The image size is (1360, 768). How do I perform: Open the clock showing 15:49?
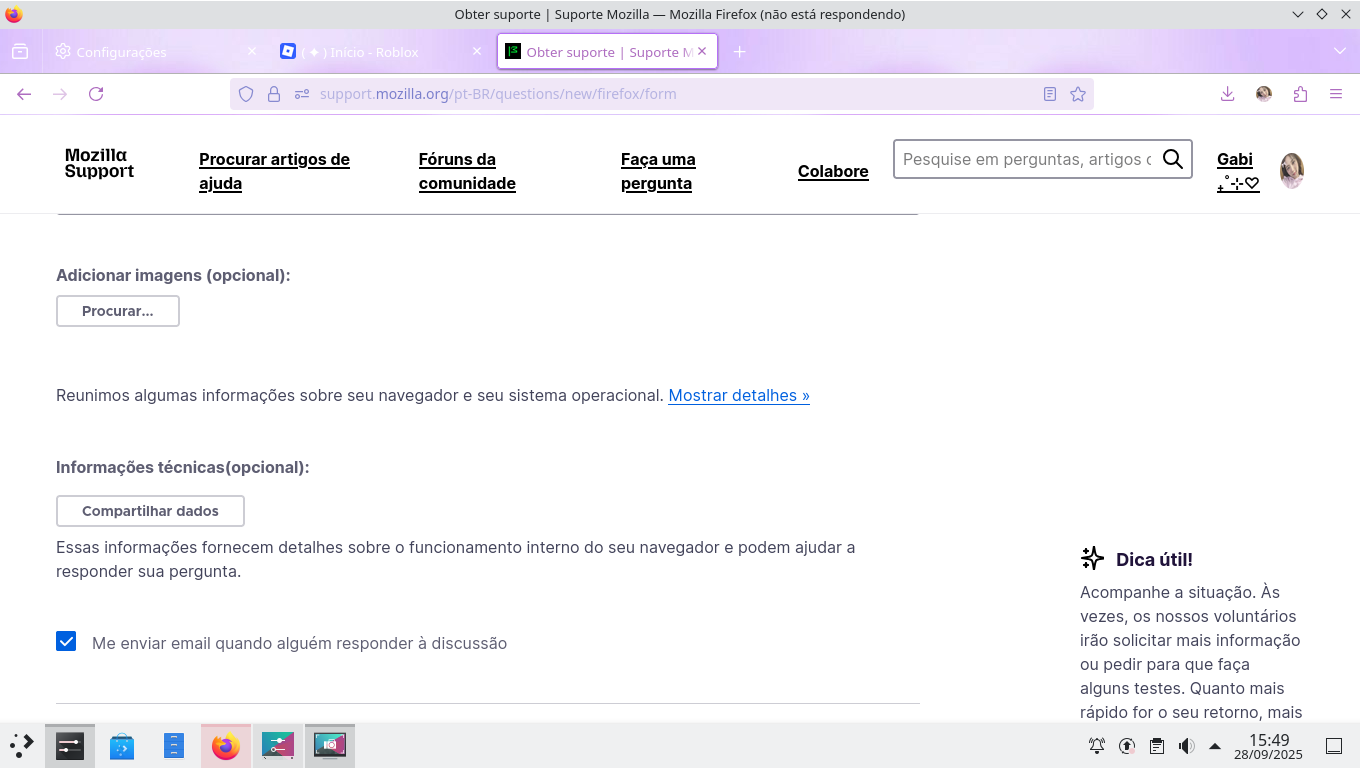click(x=1268, y=746)
